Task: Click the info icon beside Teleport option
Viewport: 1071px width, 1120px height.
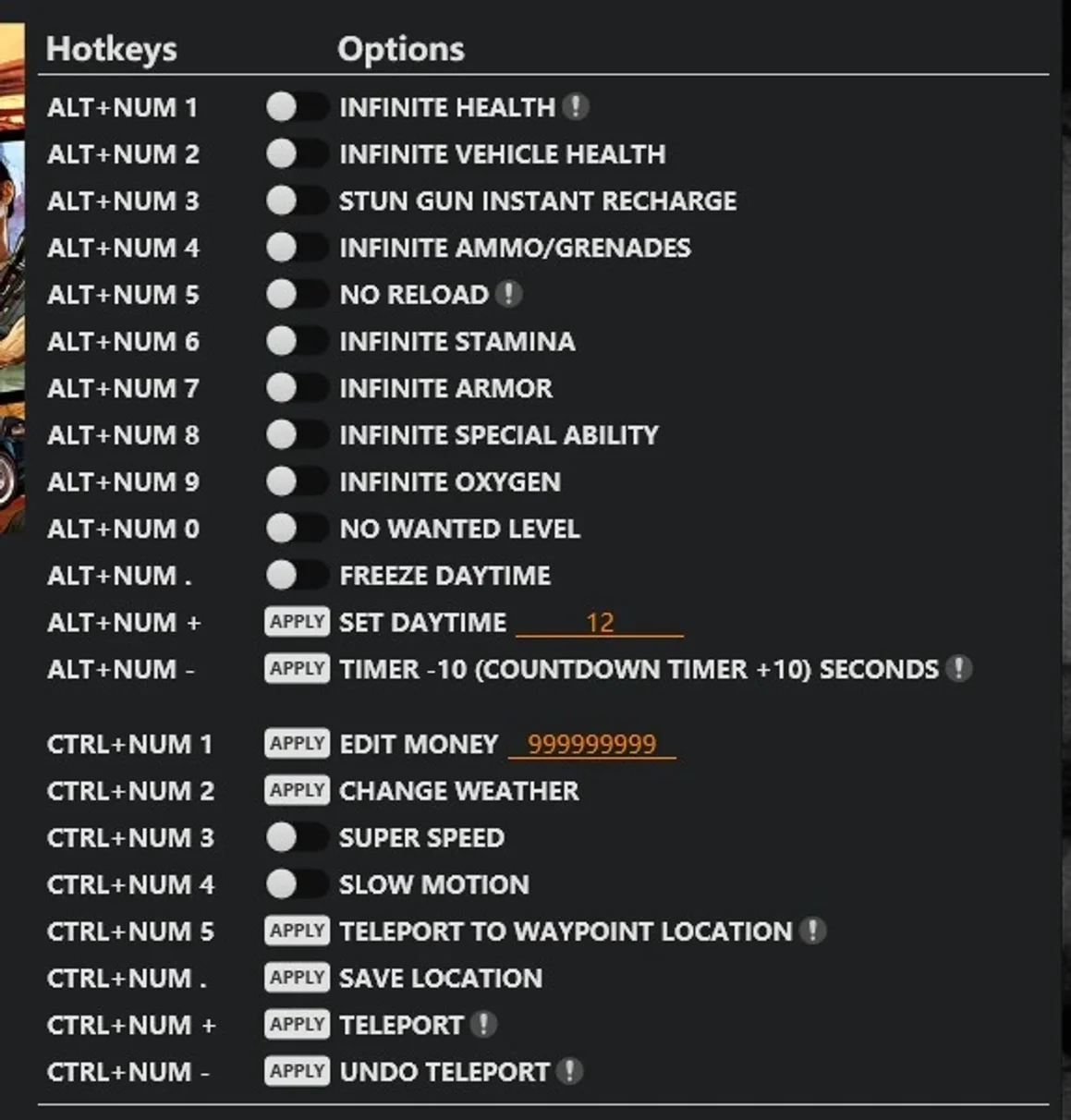Action: click(x=483, y=1024)
